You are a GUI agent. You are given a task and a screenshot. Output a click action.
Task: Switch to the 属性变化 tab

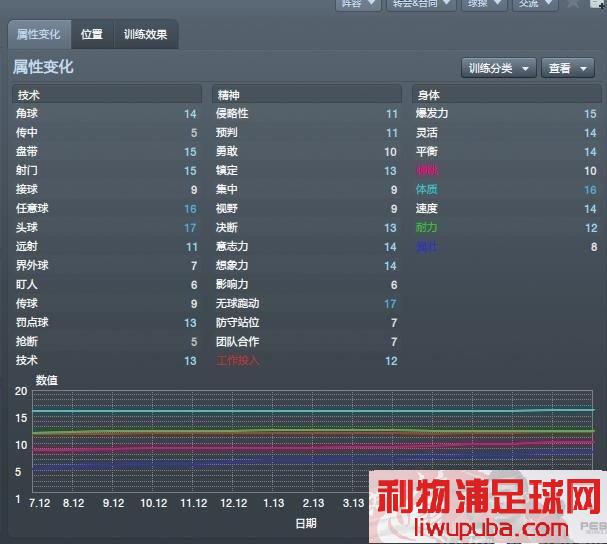tap(39, 34)
